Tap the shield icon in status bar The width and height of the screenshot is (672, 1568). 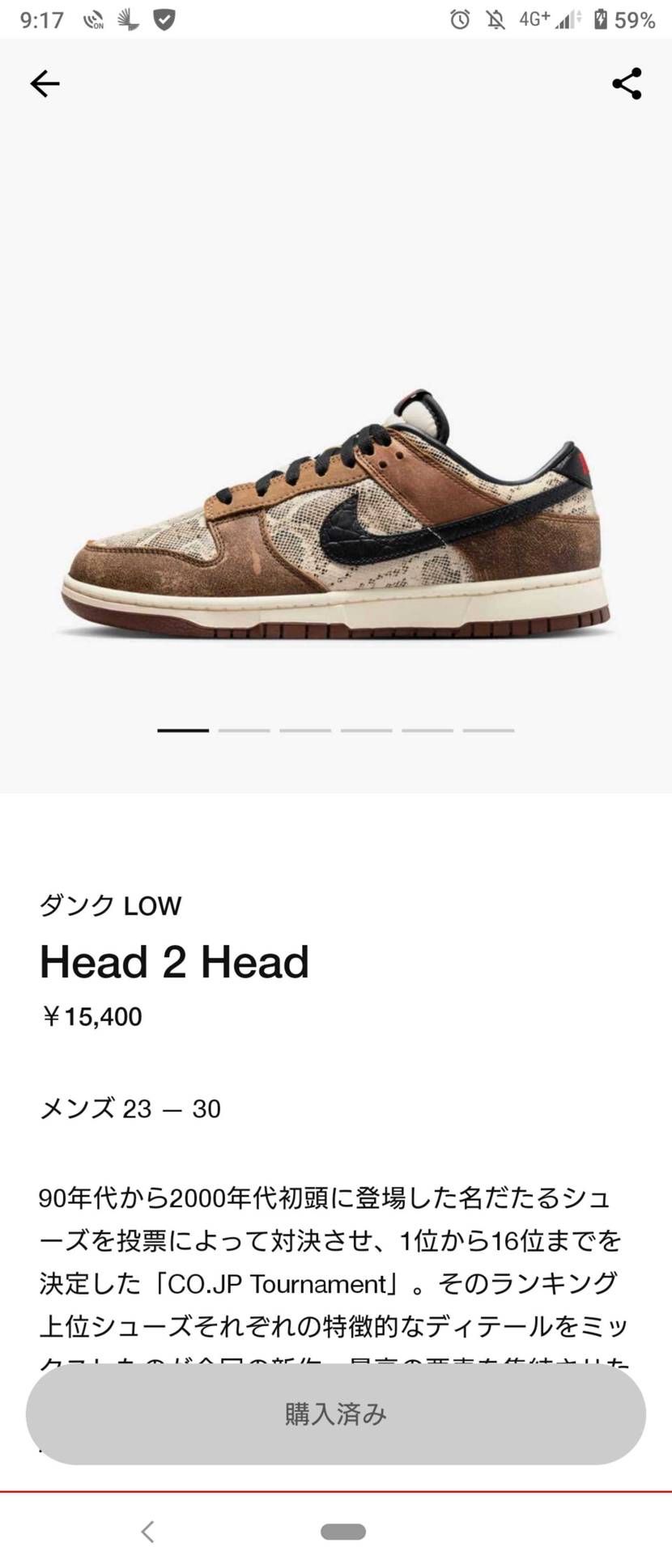click(x=164, y=19)
